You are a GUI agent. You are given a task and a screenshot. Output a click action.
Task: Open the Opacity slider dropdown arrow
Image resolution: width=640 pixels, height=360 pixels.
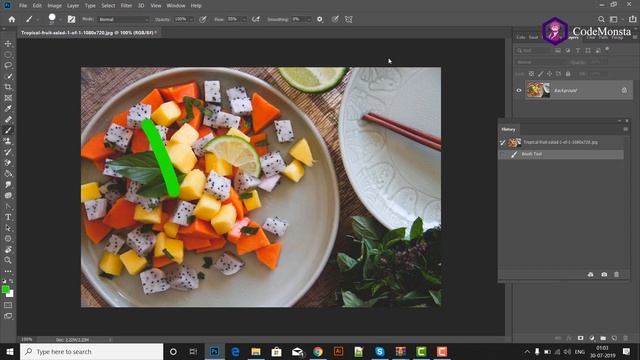pos(191,19)
